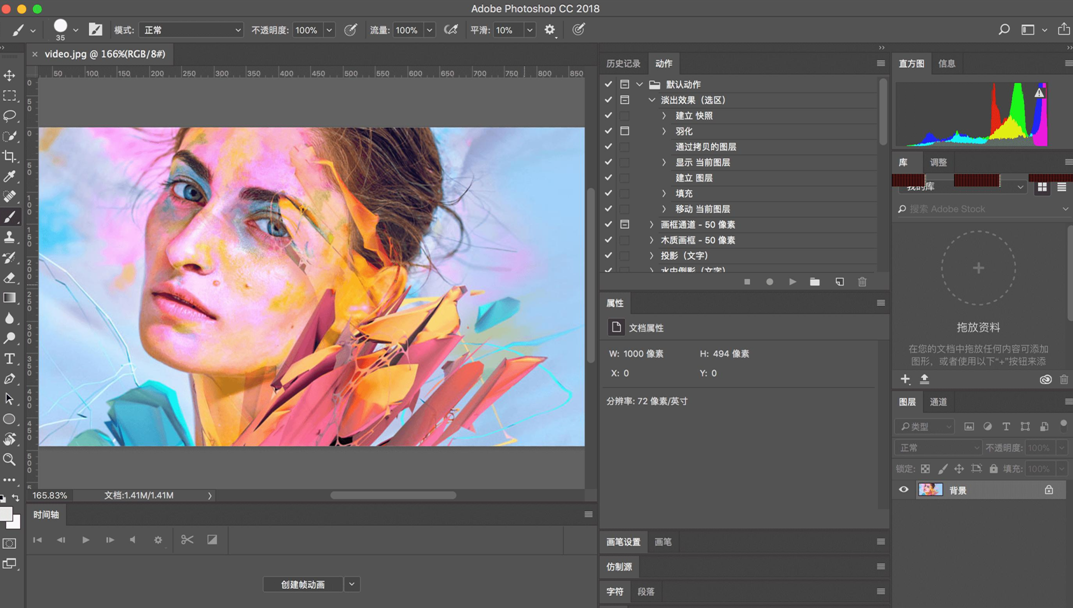Image resolution: width=1073 pixels, height=608 pixels.
Task: Click the foreground color swatch
Action: 6,513
